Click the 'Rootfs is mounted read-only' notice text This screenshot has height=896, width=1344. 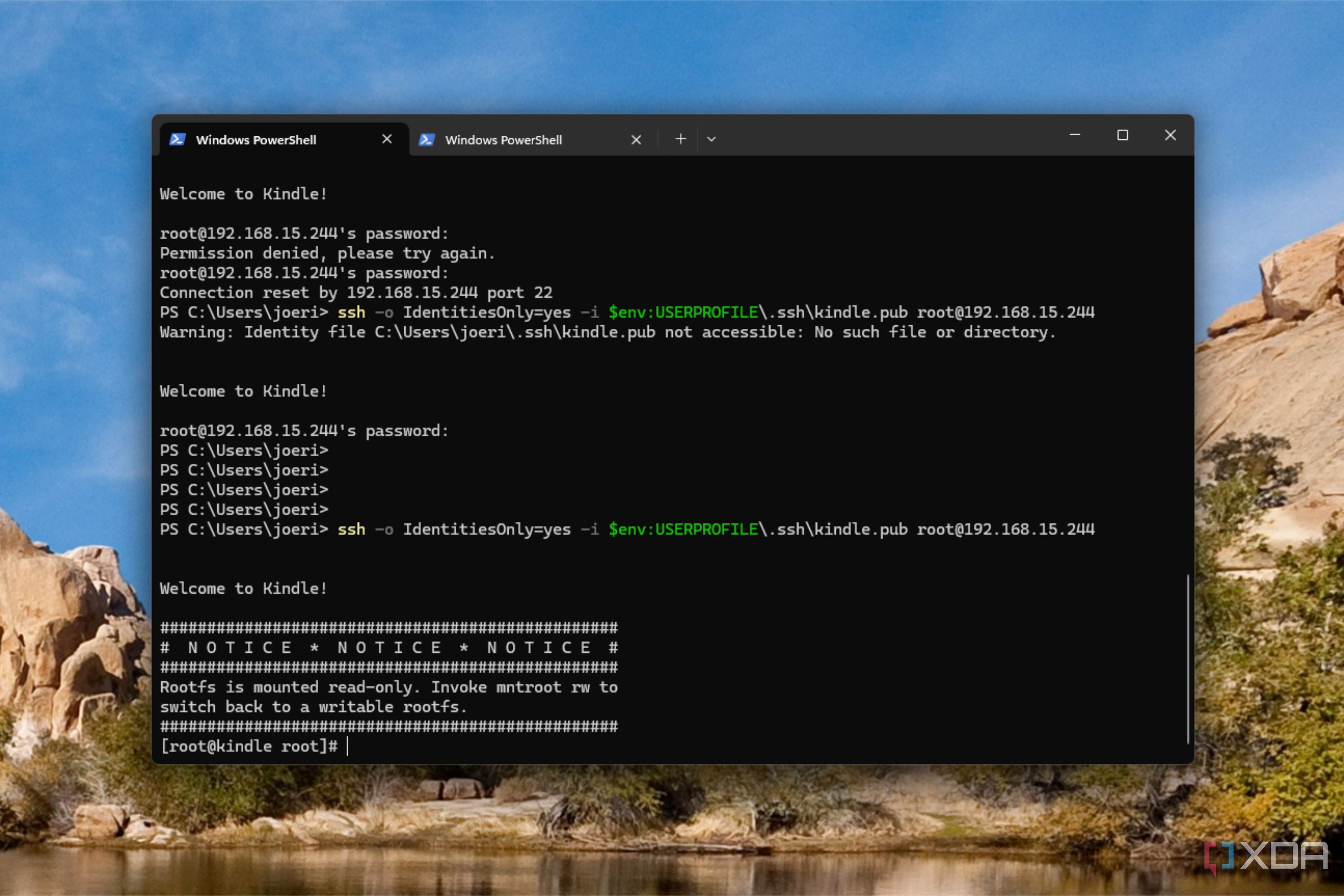click(389, 697)
